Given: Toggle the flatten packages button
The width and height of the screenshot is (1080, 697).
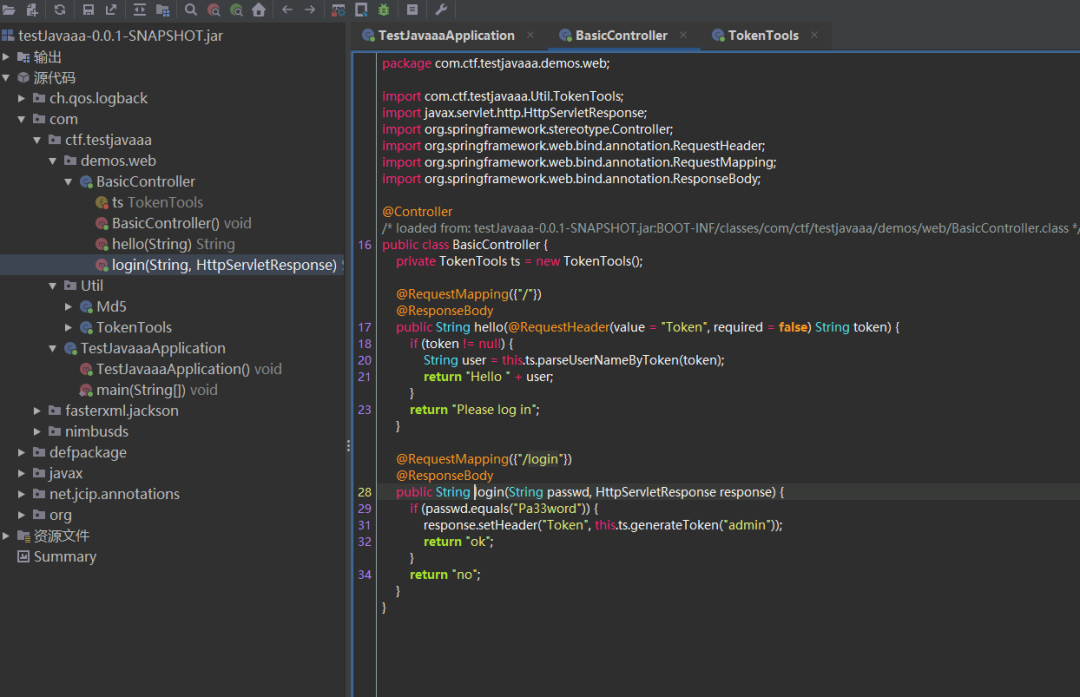Looking at the screenshot, I should click(x=162, y=10).
